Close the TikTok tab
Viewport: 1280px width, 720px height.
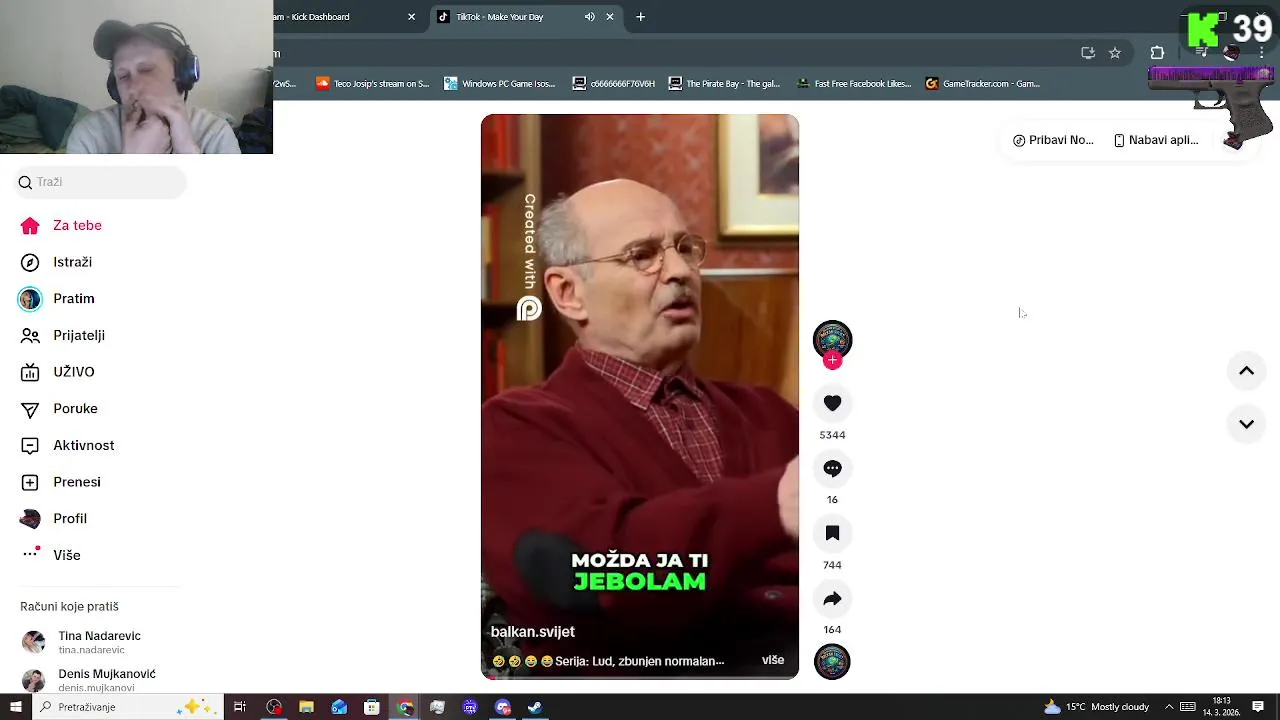click(610, 17)
